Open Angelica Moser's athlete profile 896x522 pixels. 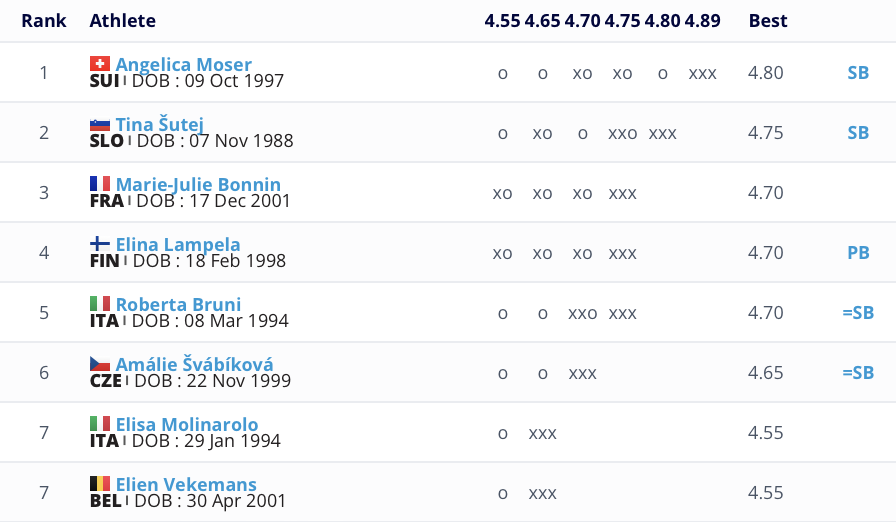click(183, 64)
